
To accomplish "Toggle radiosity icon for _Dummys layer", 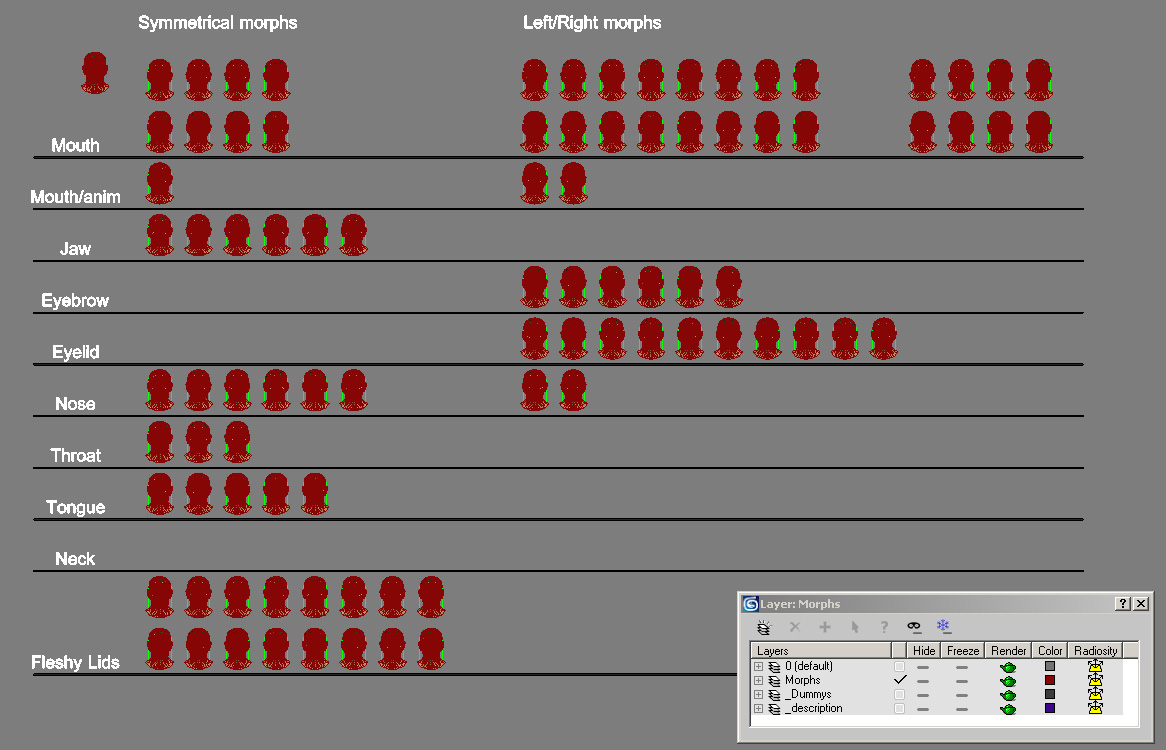I will point(1095,694).
